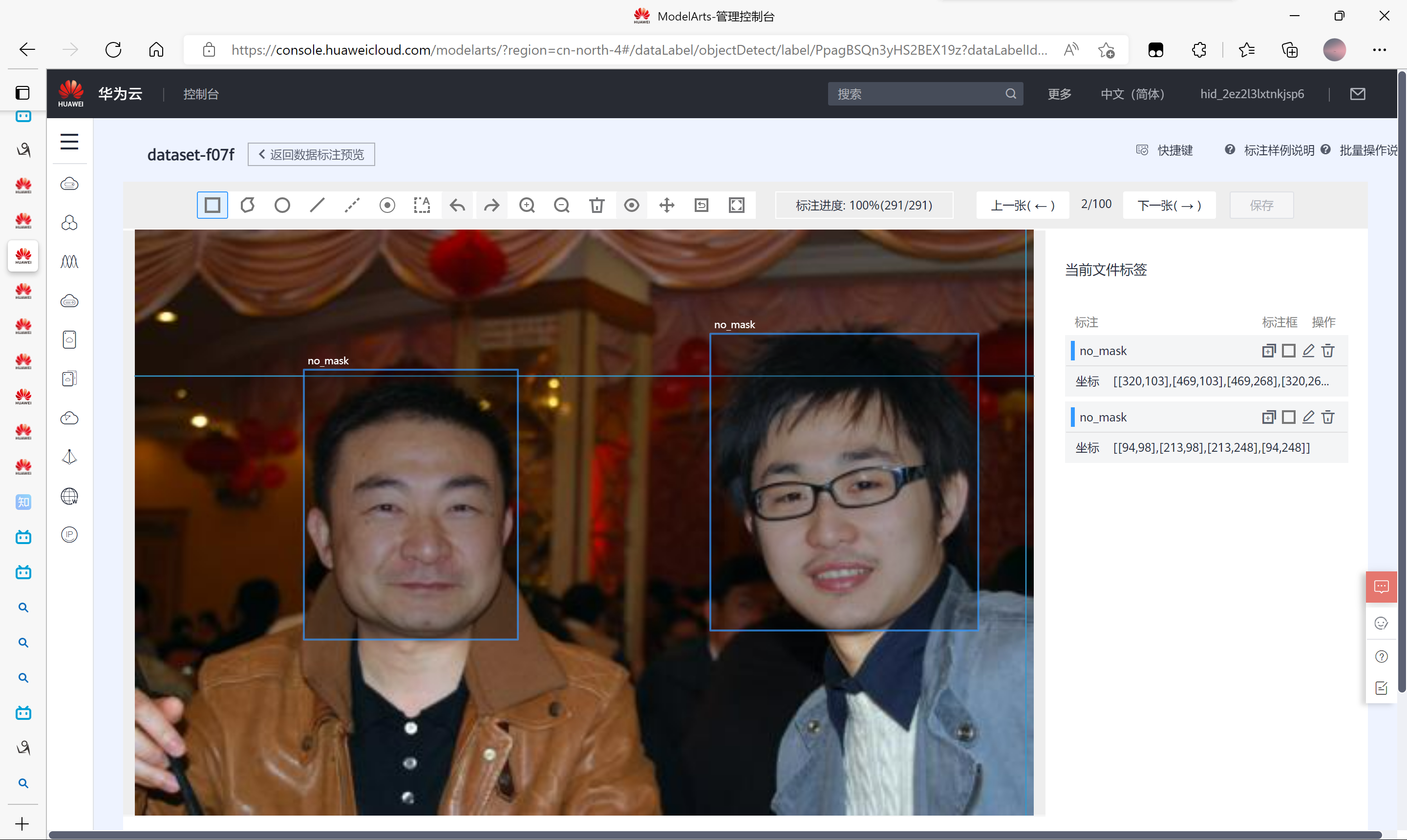Viewport: 1407px width, 840px height.
Task: Open the 中文 (简体) language dropdown
Action: click(x=1132, y=94)
